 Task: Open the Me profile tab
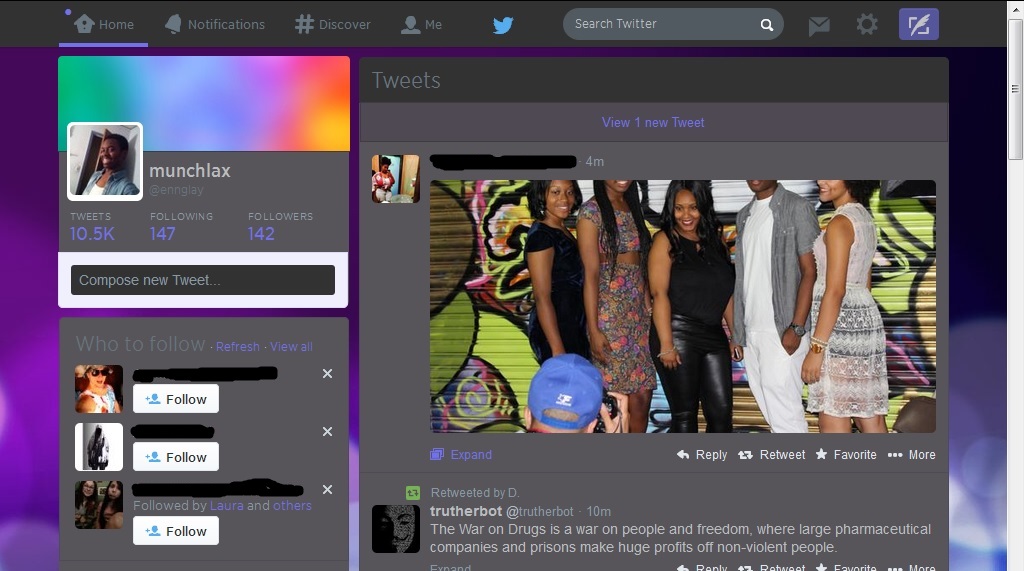421,24
